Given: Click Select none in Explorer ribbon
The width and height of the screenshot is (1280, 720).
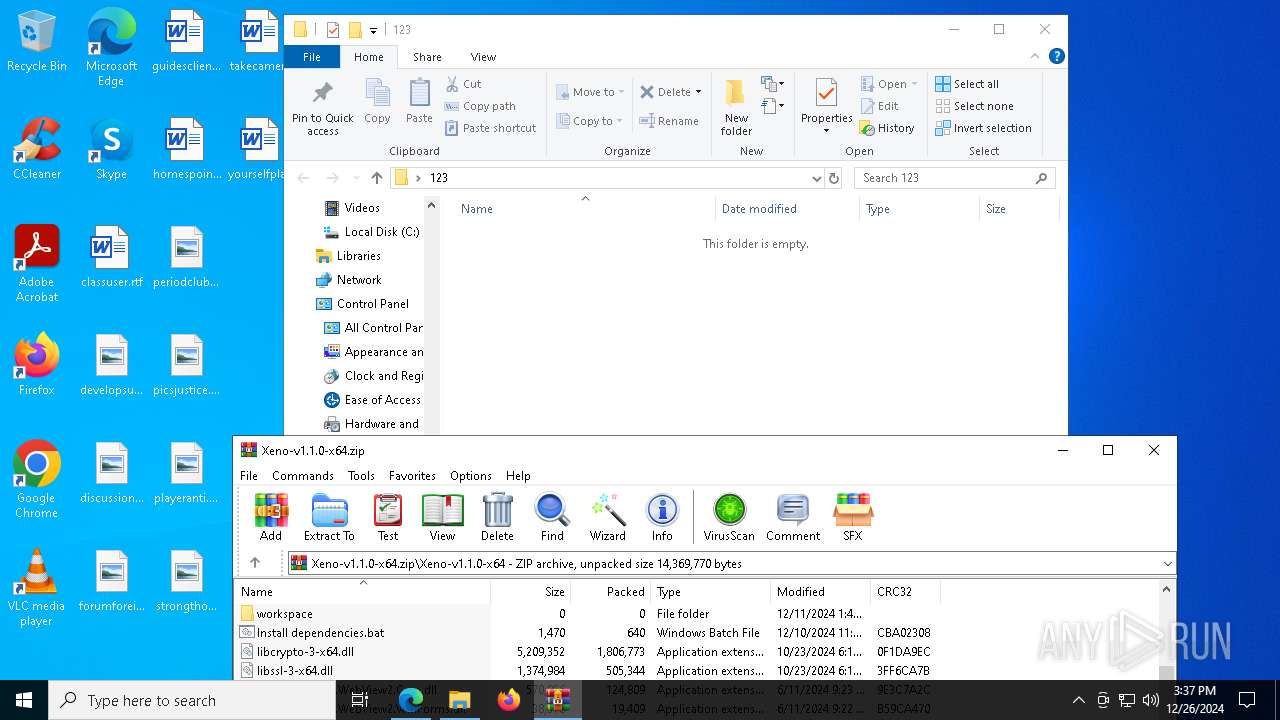Looking at the screenshot, I should click(974, 106).
